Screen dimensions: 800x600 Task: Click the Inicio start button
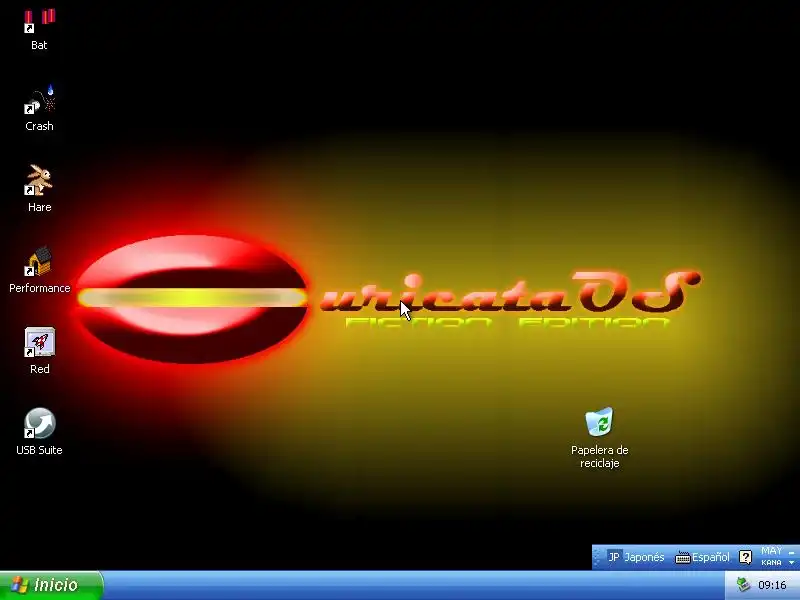[x=51, y=585]
